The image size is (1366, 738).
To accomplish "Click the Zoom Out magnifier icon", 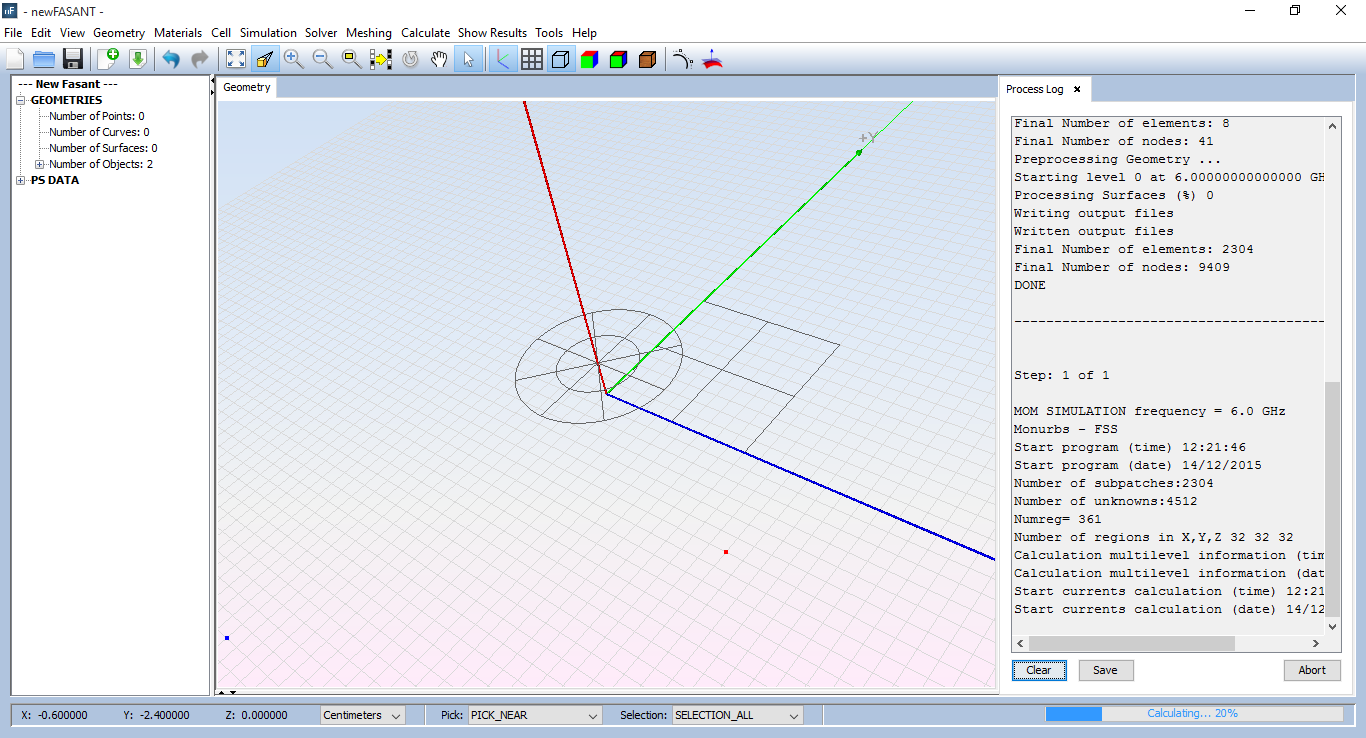I will (322, 59).
